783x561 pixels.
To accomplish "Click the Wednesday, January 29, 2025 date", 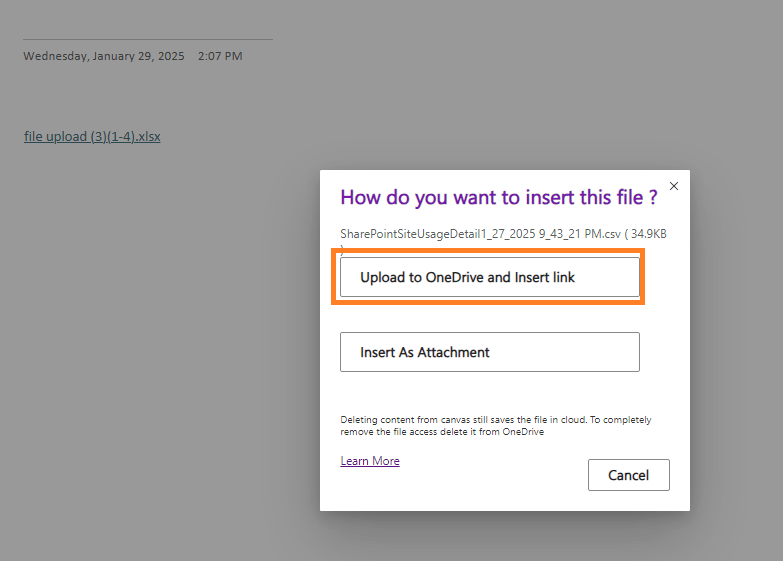I will (104, 56).
